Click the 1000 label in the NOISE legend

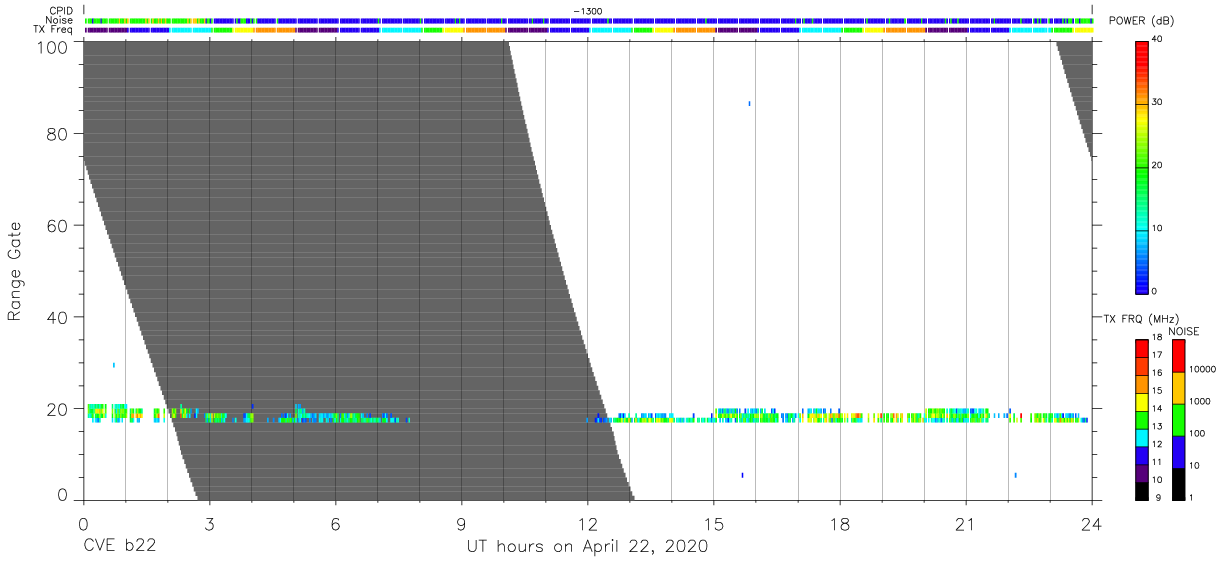(1199, 401)
